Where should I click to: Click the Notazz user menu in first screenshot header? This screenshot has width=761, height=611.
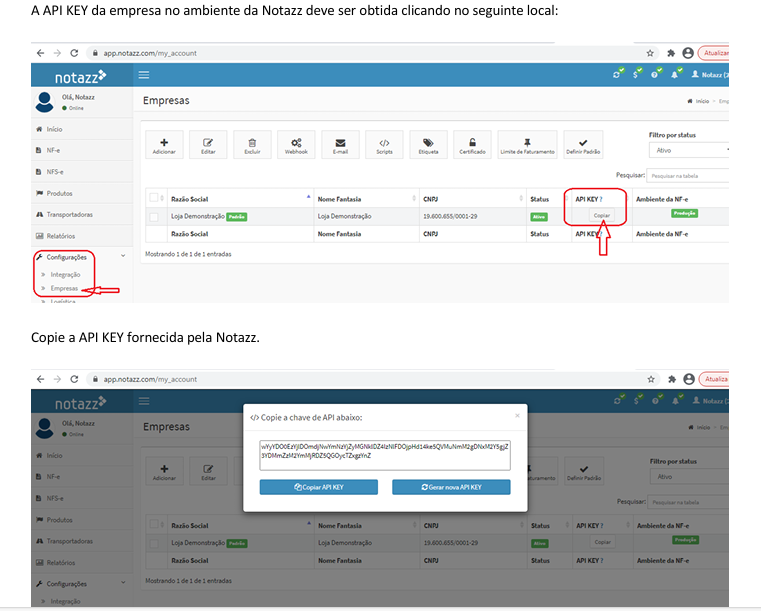[x=710, y=75]
